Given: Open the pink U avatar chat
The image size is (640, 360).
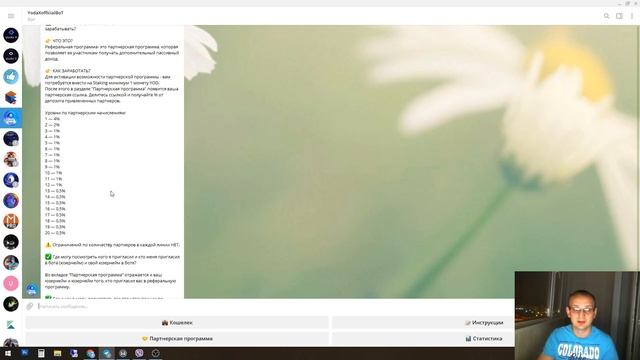Looking at the screenshot, I should click(x=11, y=283).
